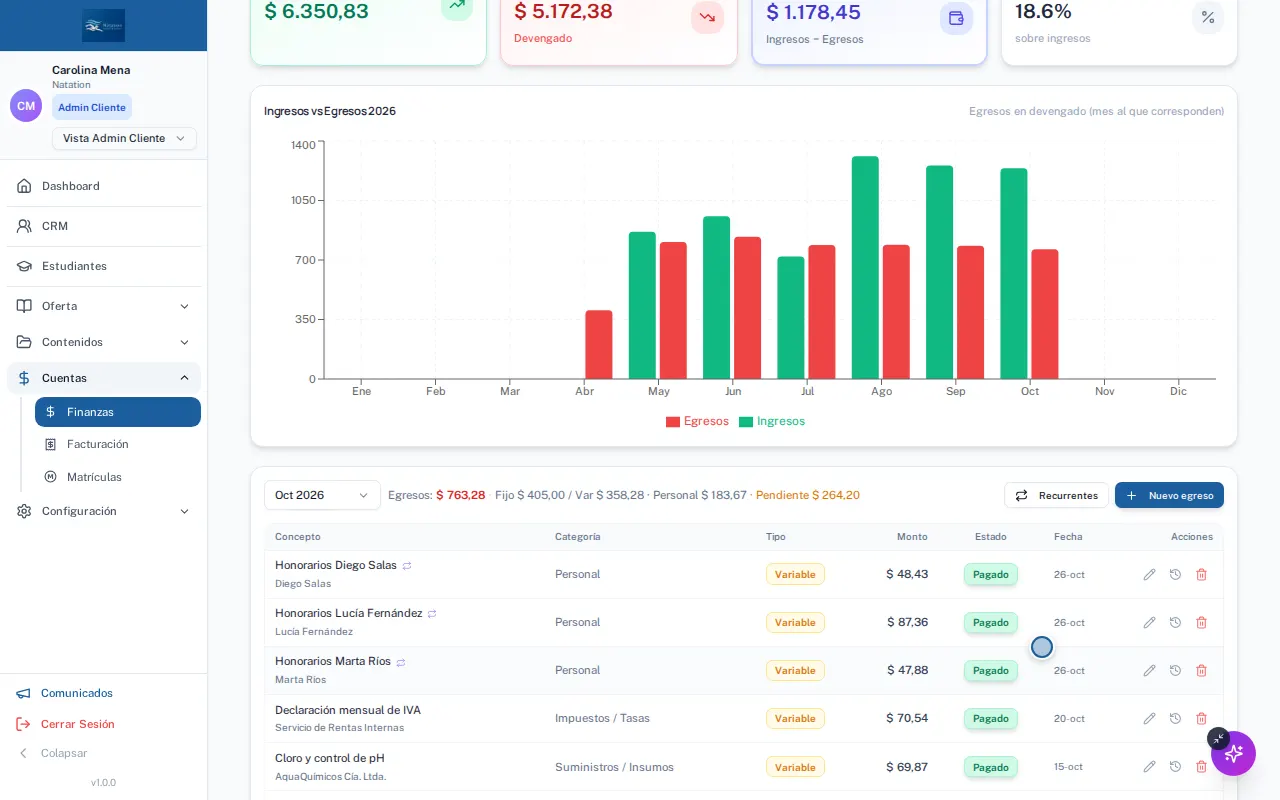Click the downward trend icon on egresos card
The image size is (1280, 800).
(x=707, y=18)
